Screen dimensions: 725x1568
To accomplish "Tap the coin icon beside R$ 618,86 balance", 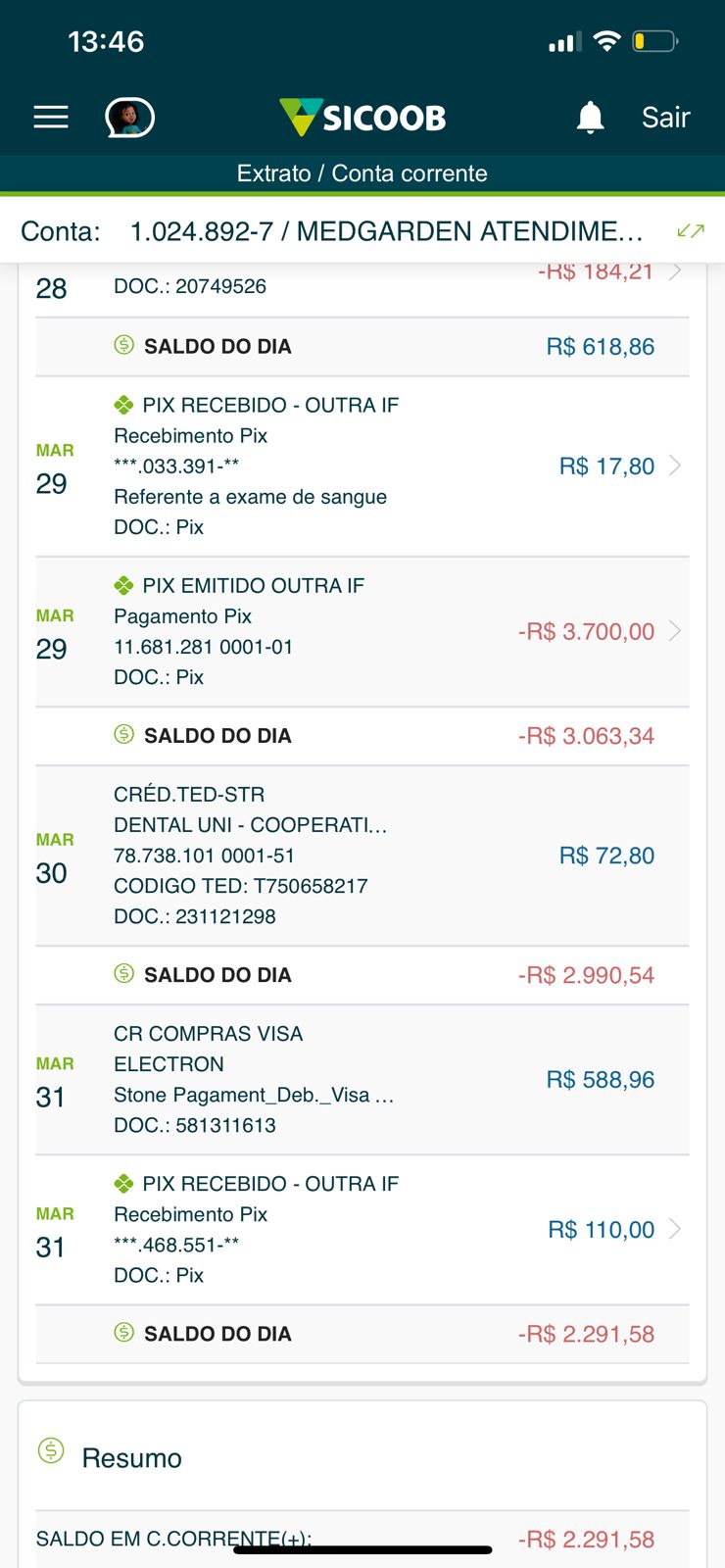I will tap(123, 345).
